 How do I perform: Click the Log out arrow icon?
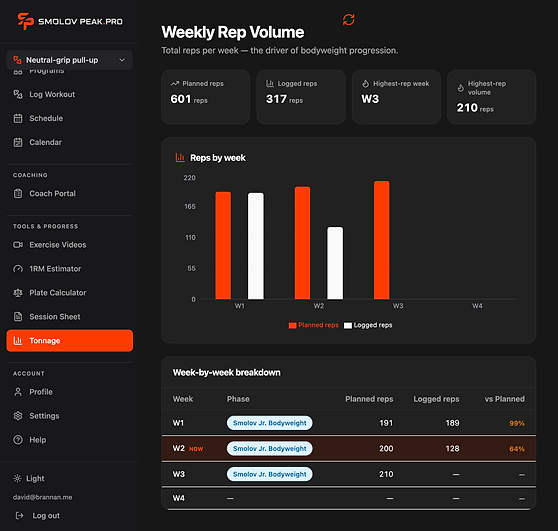(x=19, y=515)
